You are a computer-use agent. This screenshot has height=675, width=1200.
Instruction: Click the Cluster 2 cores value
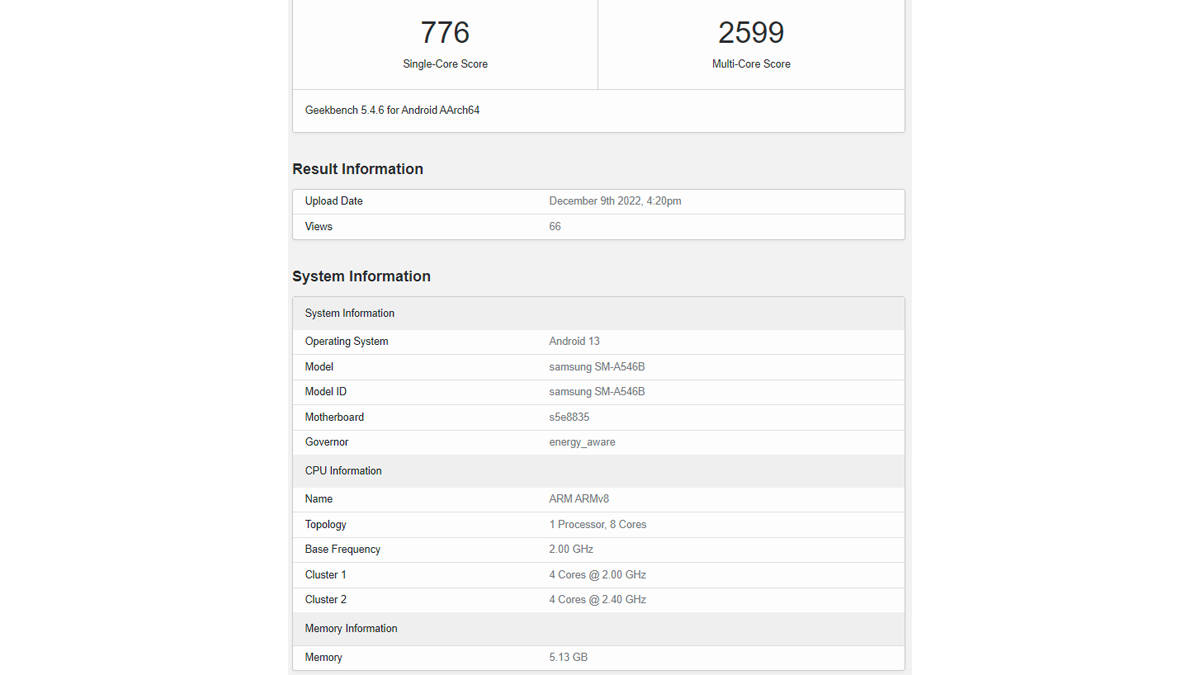(595, 599)
